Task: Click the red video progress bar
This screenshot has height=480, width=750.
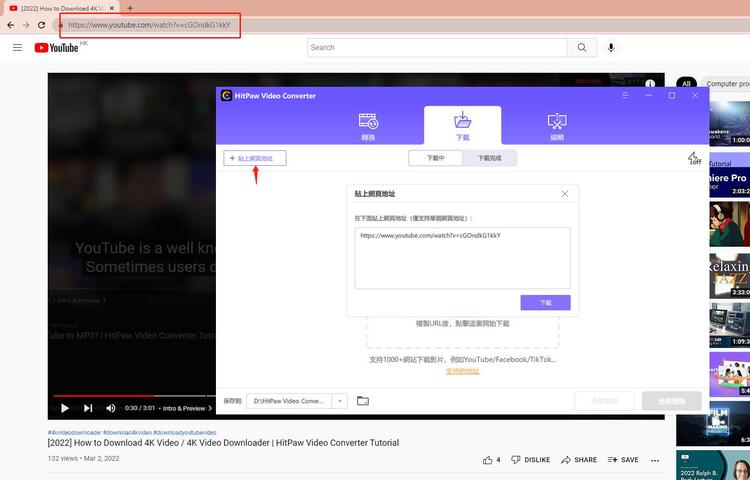Action: pyautogui.click(x=103, y=395)
